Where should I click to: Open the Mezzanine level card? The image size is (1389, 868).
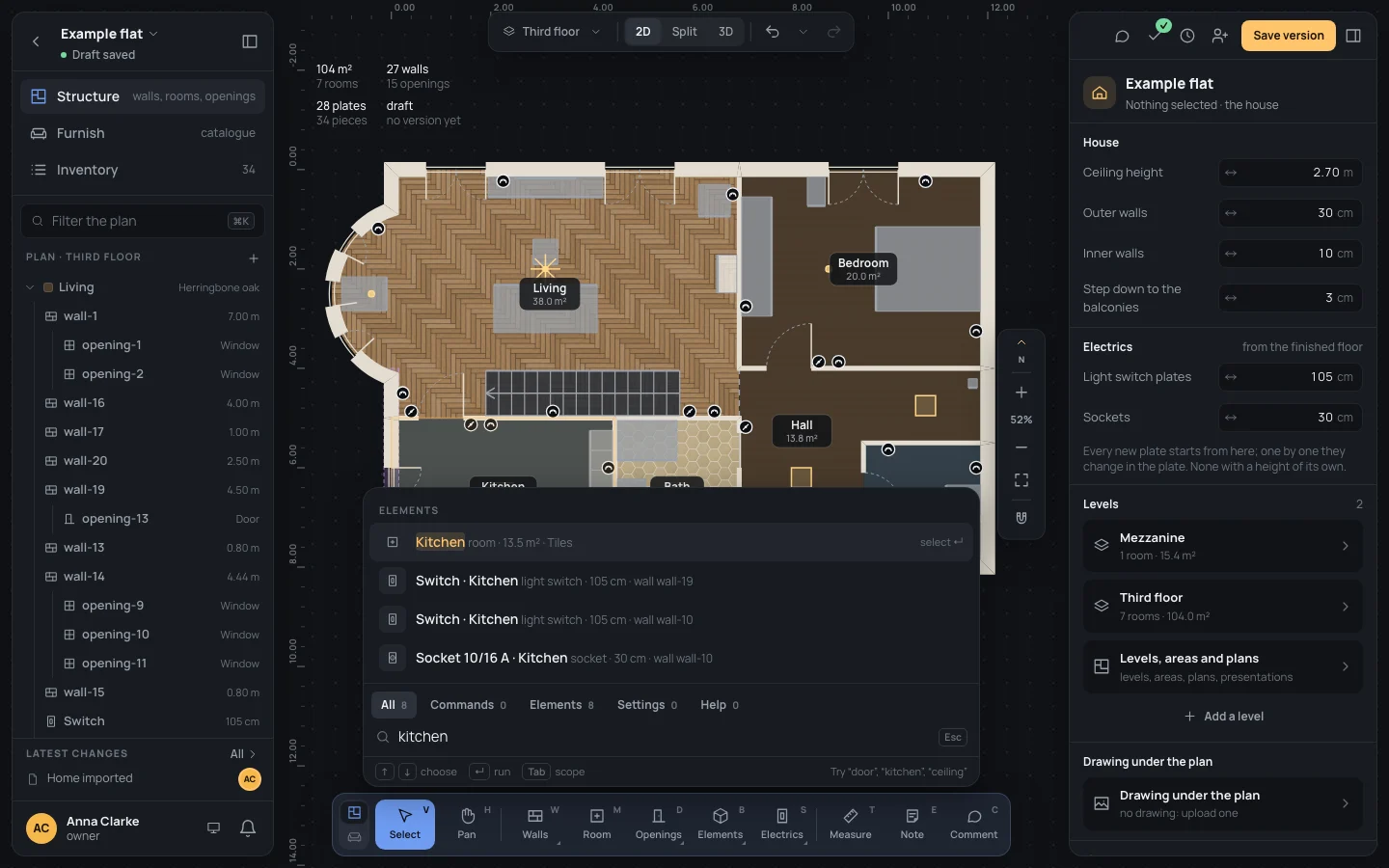1222,546
